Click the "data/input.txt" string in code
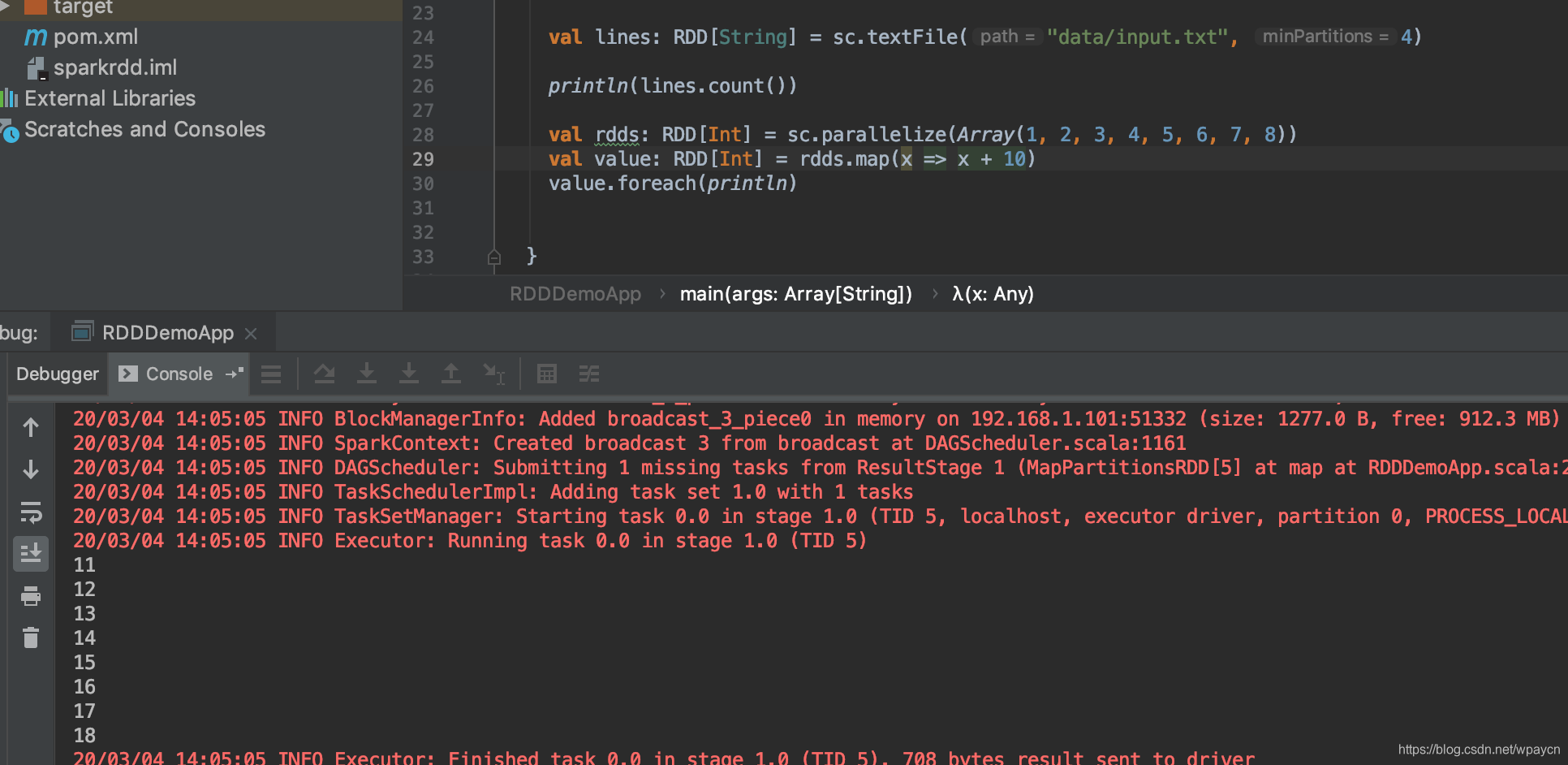The width and height of the screenshot is (1568, 765). [1136, 37]
